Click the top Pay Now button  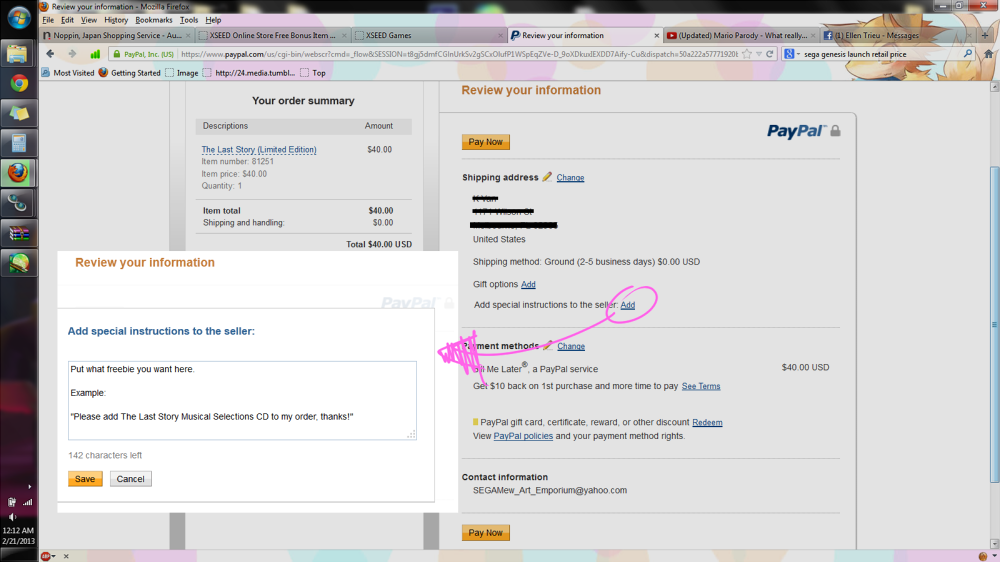485,142
